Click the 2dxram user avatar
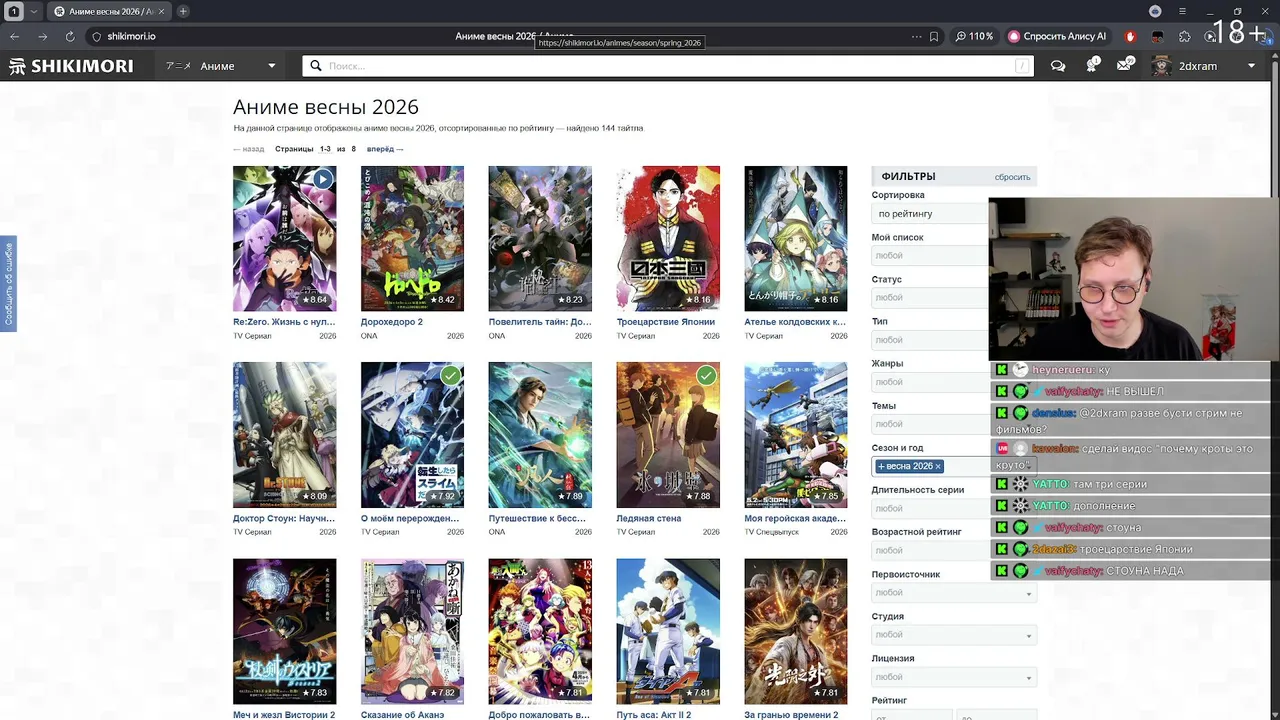This screenshot has height=720, width=1280. point(1161,66)
